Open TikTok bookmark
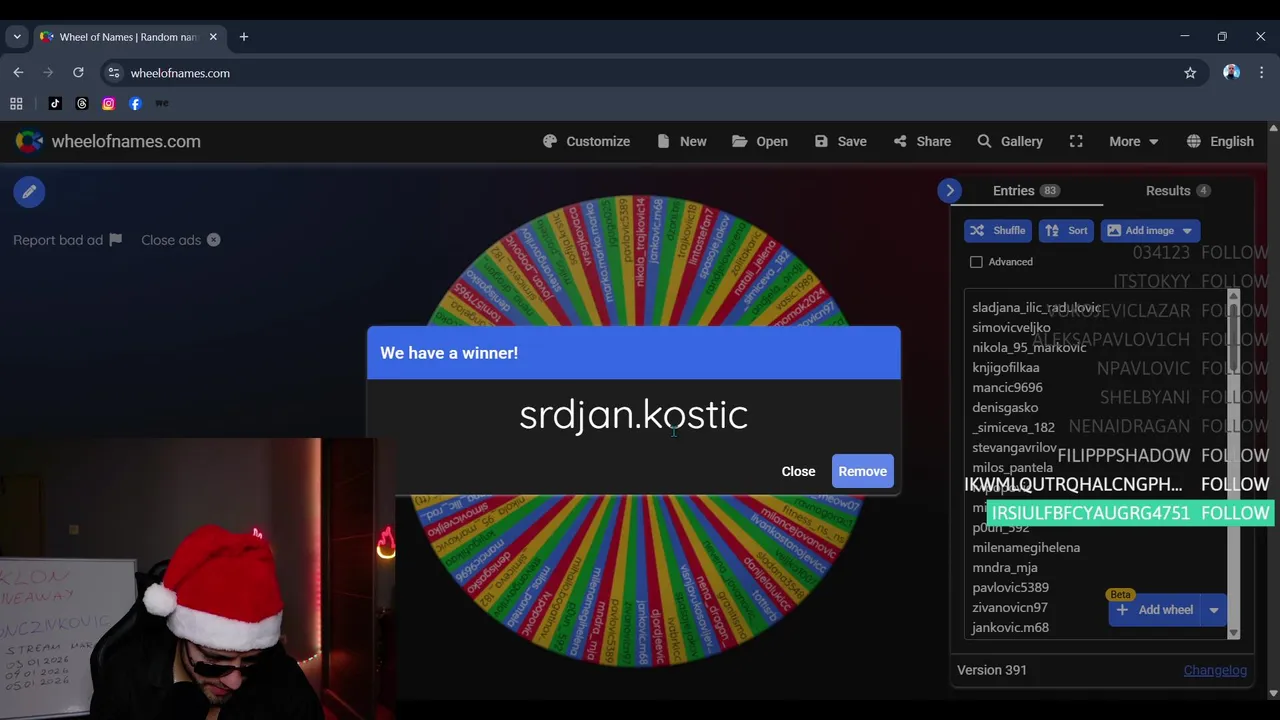Image resolution: width=1280 pixels, height=720 pixels. coord(55,103)
